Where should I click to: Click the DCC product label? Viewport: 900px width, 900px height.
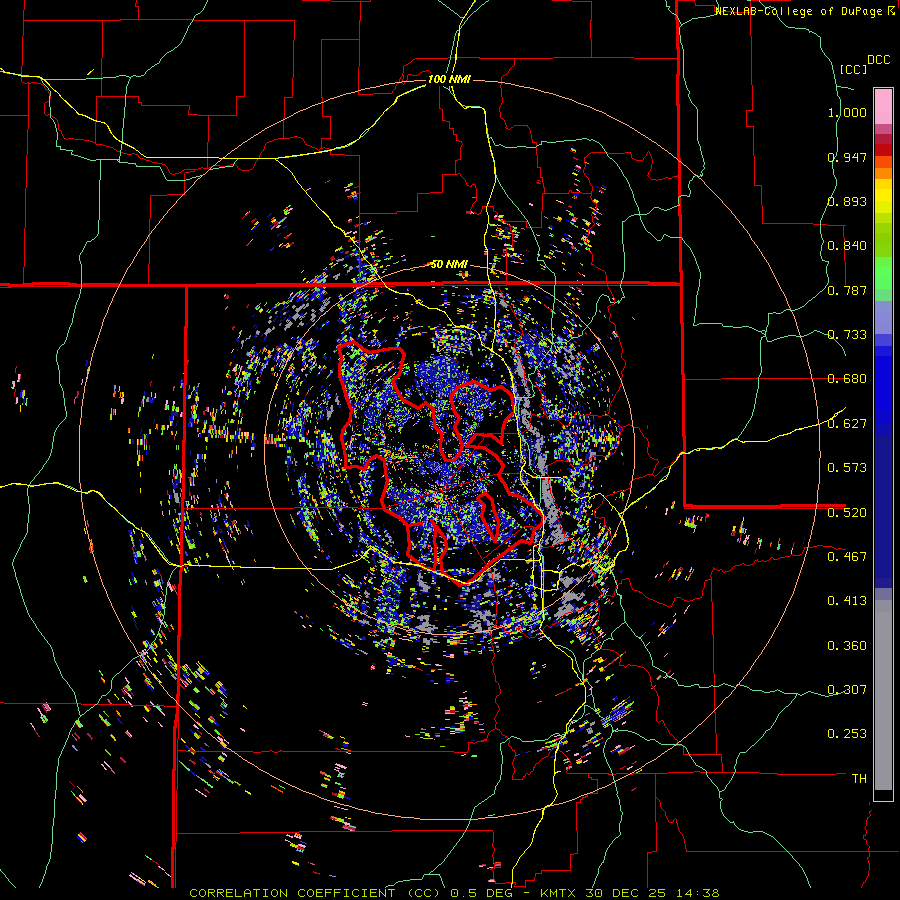tap(879, 60)
